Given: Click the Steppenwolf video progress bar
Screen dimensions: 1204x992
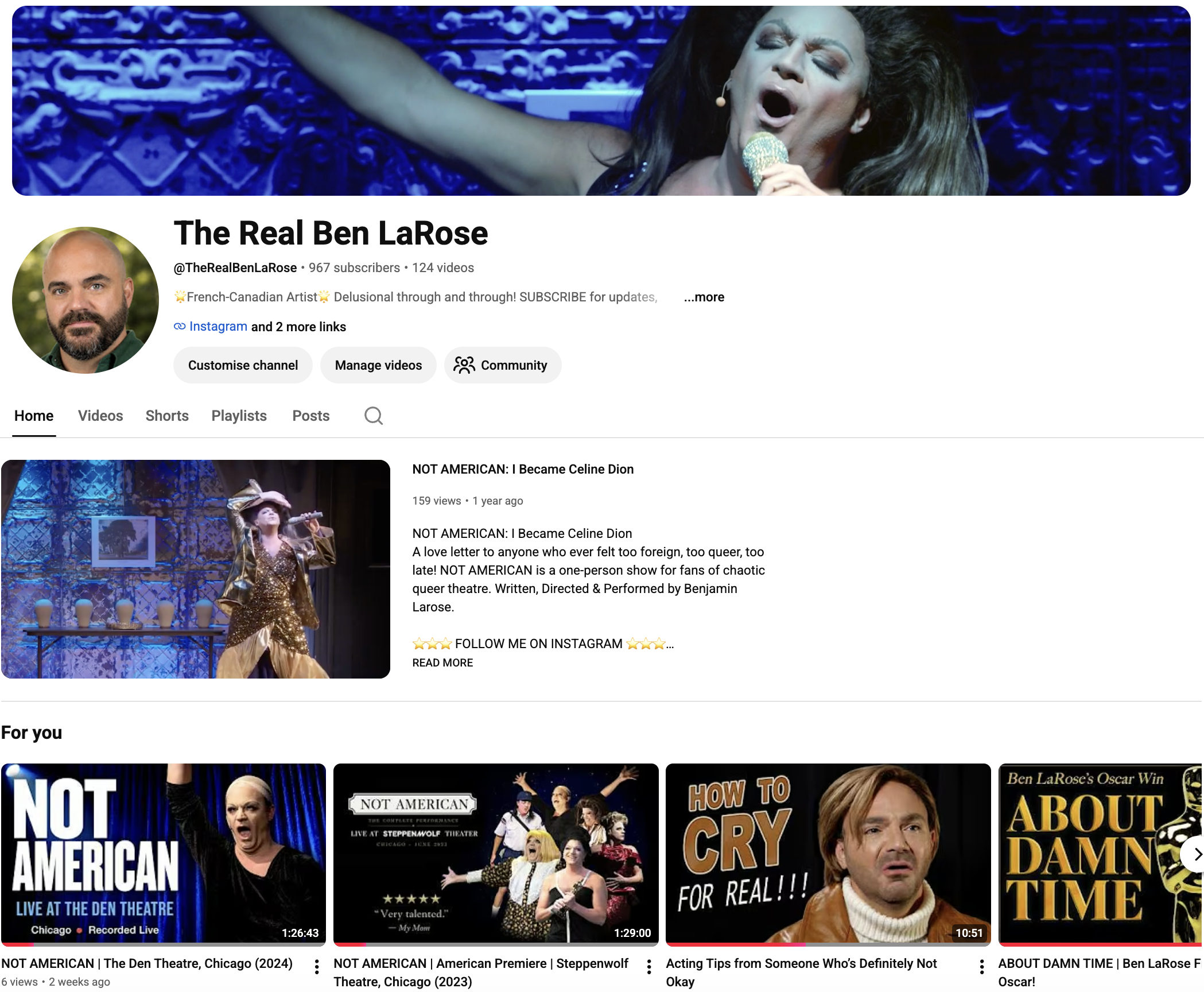Looking at the screenshot, I should tap(496, 944).
